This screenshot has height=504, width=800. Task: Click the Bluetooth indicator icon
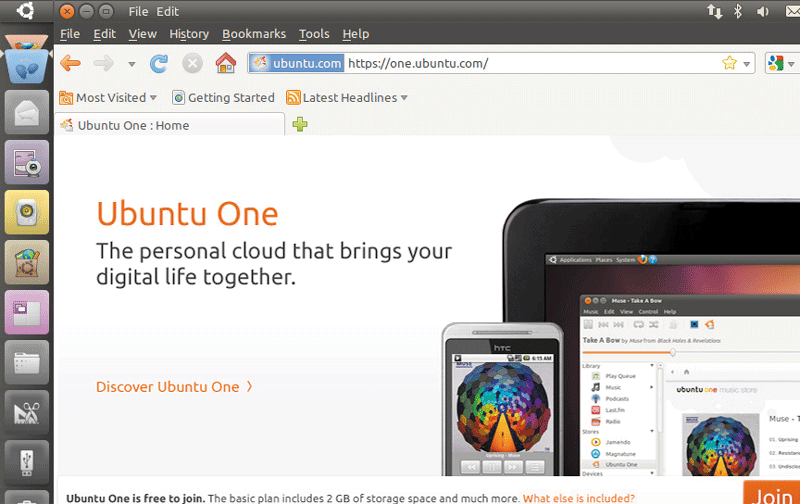(x=738, y=11)
